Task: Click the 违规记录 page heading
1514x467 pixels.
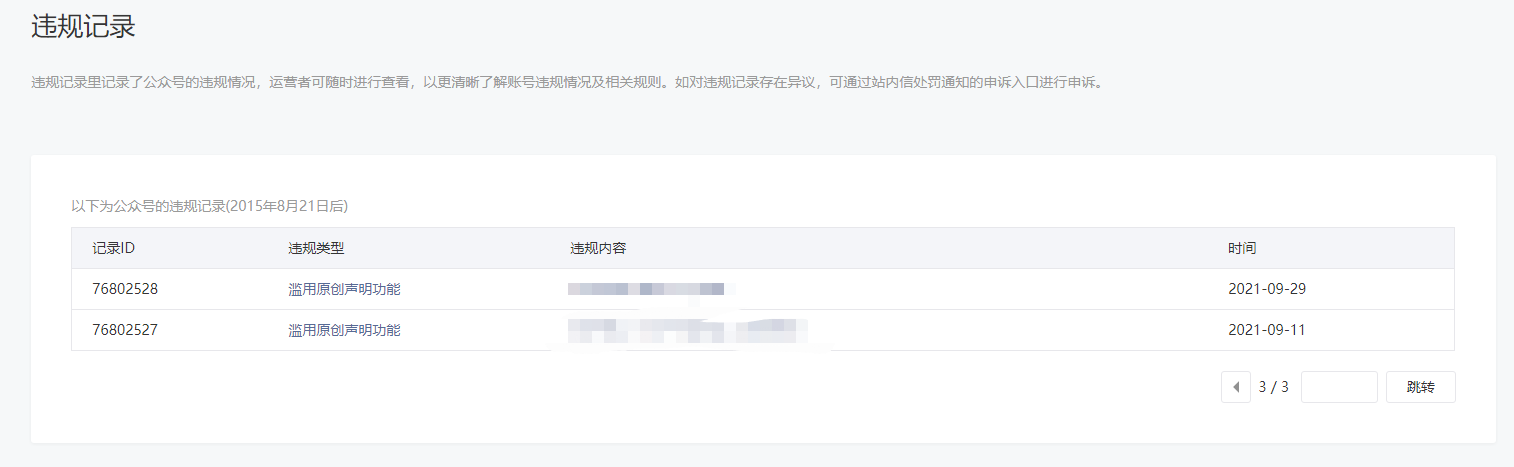Action: click(x=83, y=27)
